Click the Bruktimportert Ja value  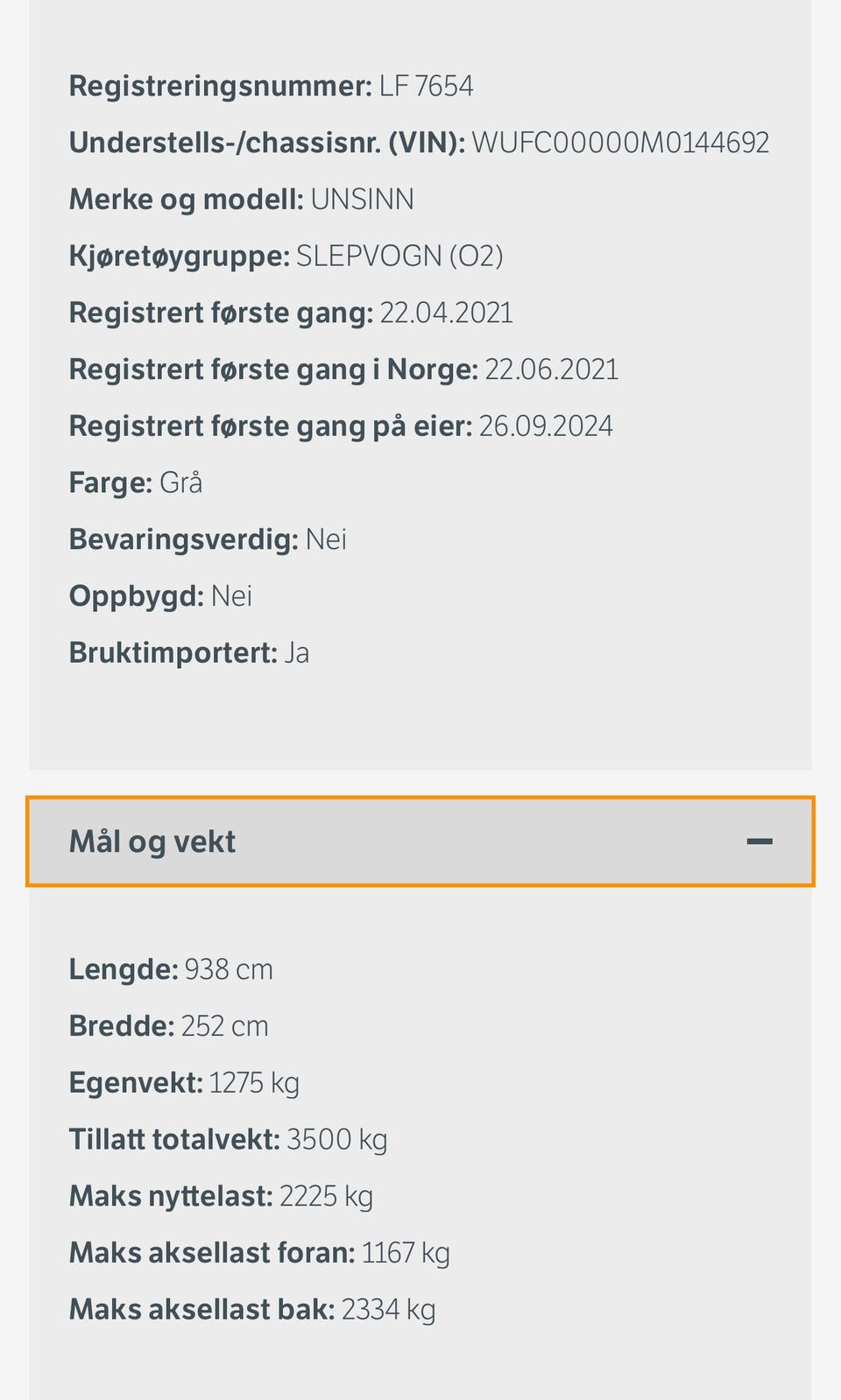pos(189,651)
